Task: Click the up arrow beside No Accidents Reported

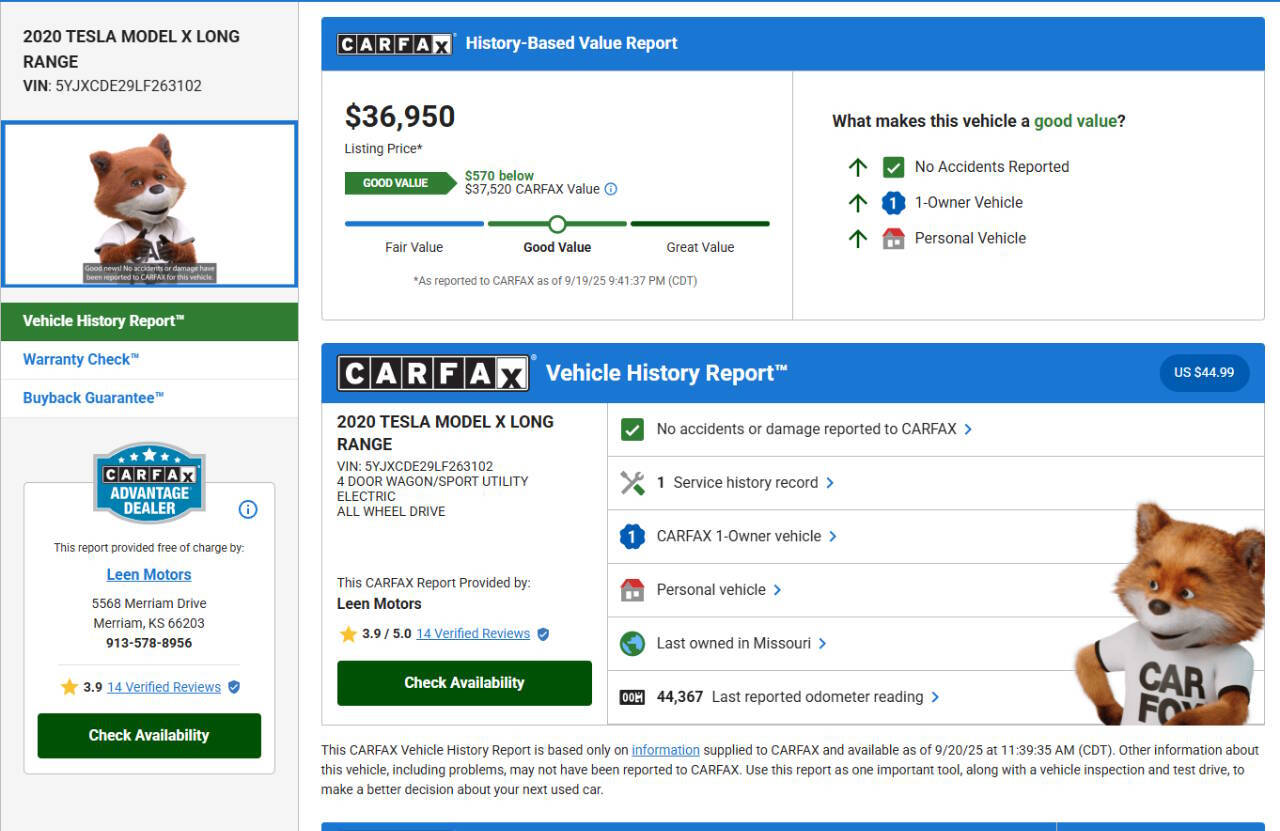Action: (857, 167)
